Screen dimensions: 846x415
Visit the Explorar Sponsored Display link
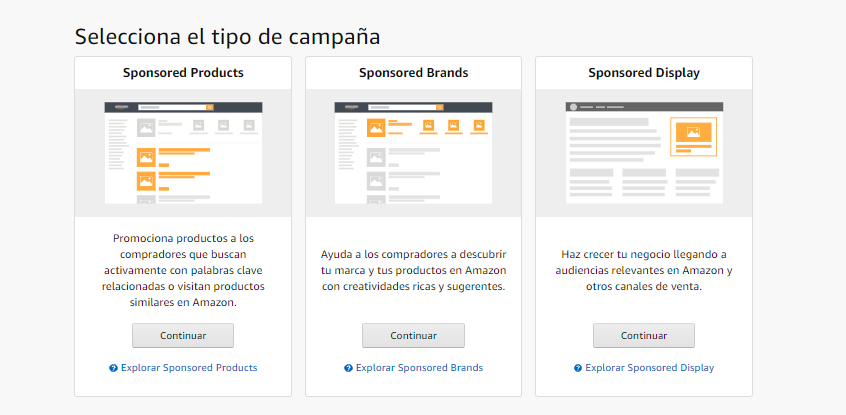pyautogui.click(x=650, y=368)
